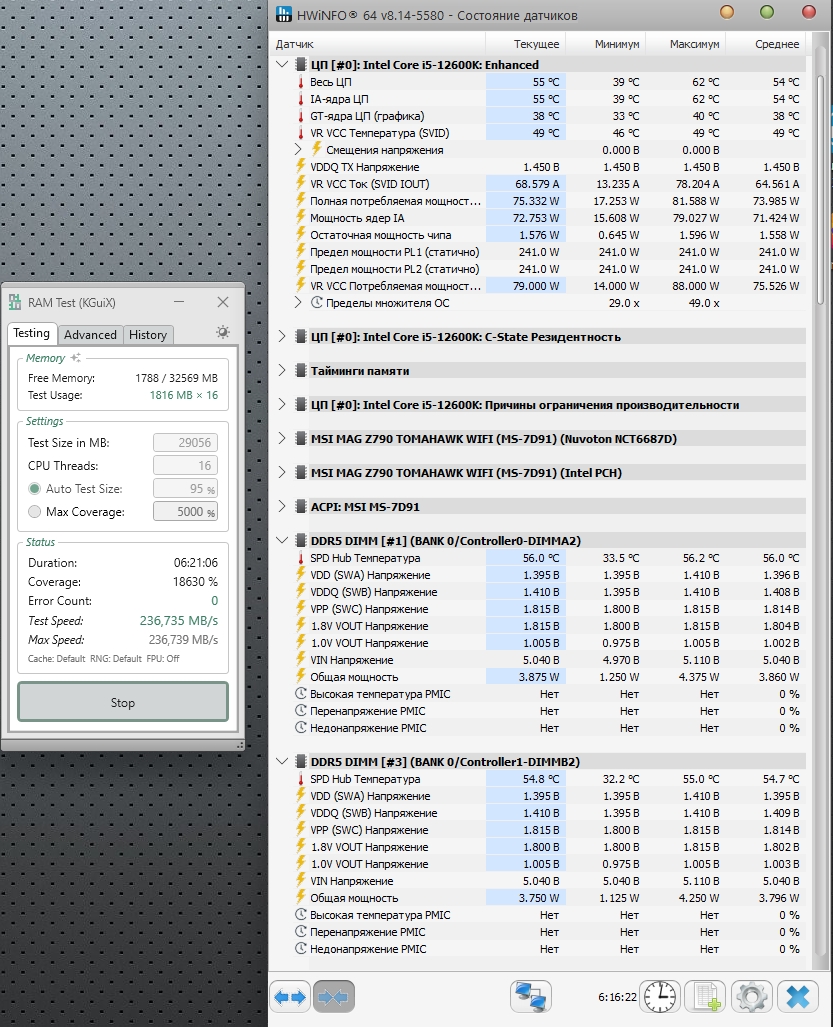Click the orange window button in HWiNFO title
This screenshot has width=833, height=1027.
point(727,12)
